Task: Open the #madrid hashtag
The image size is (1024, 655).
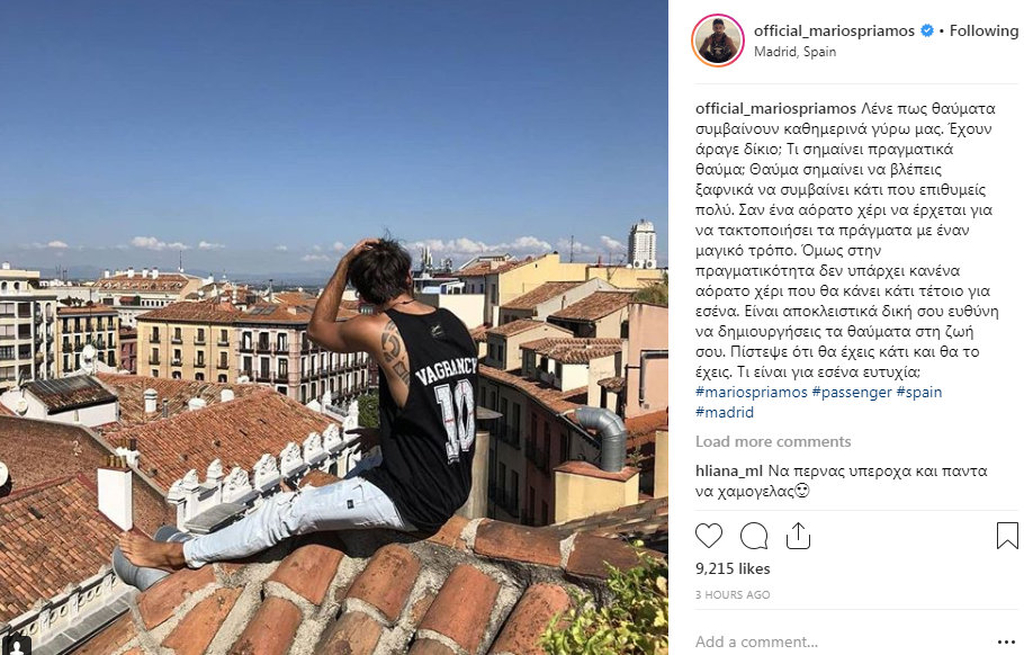Action: 724,412
